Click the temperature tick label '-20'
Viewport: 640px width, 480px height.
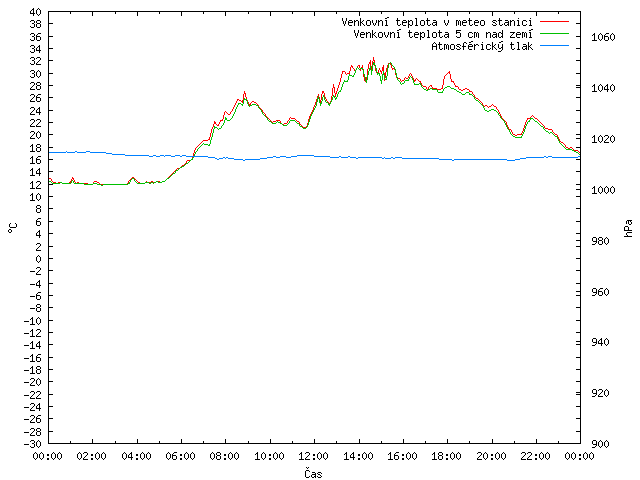click(x=33, y=382)
